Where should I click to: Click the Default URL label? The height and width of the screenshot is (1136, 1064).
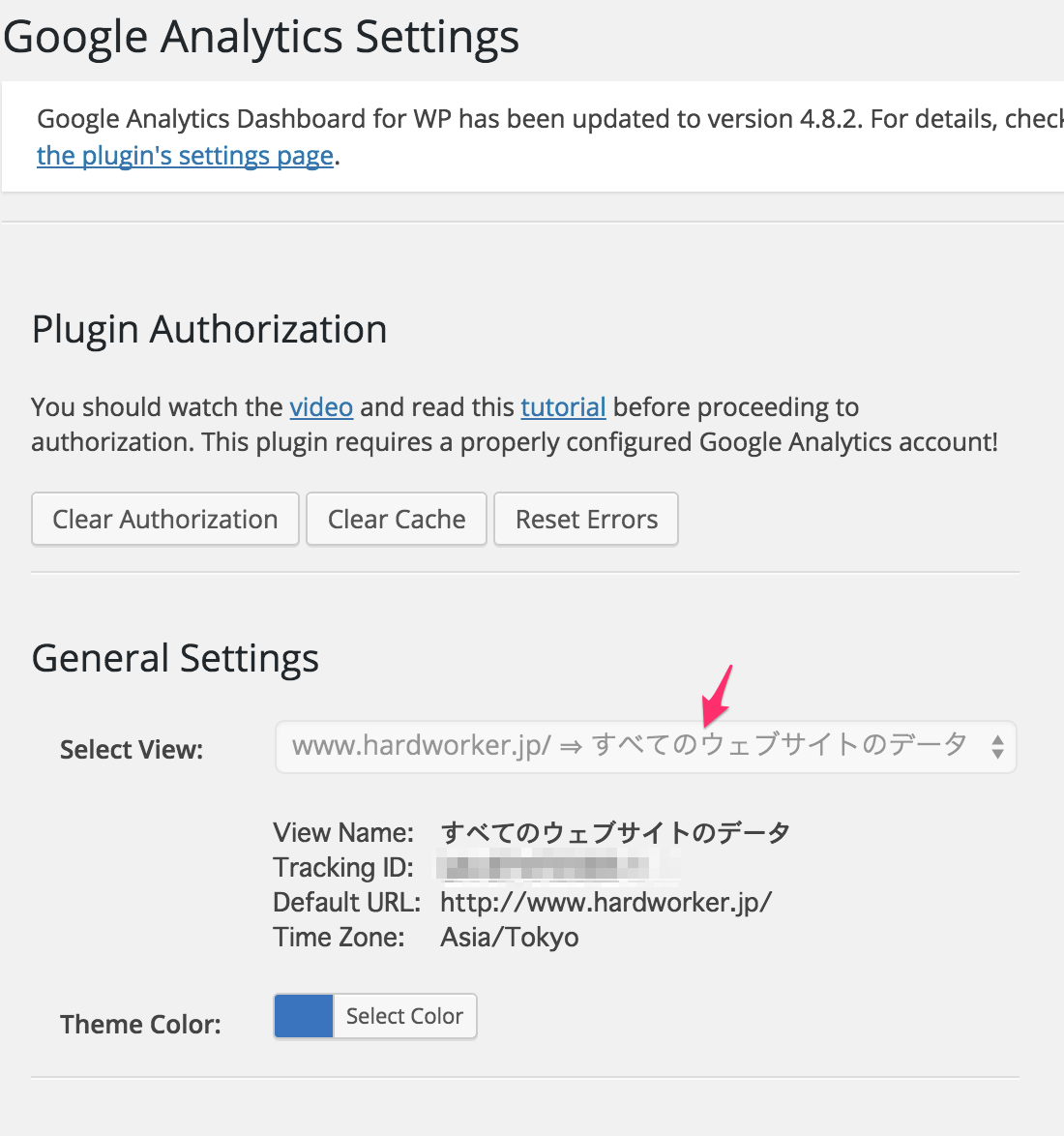tap(347, 903)
